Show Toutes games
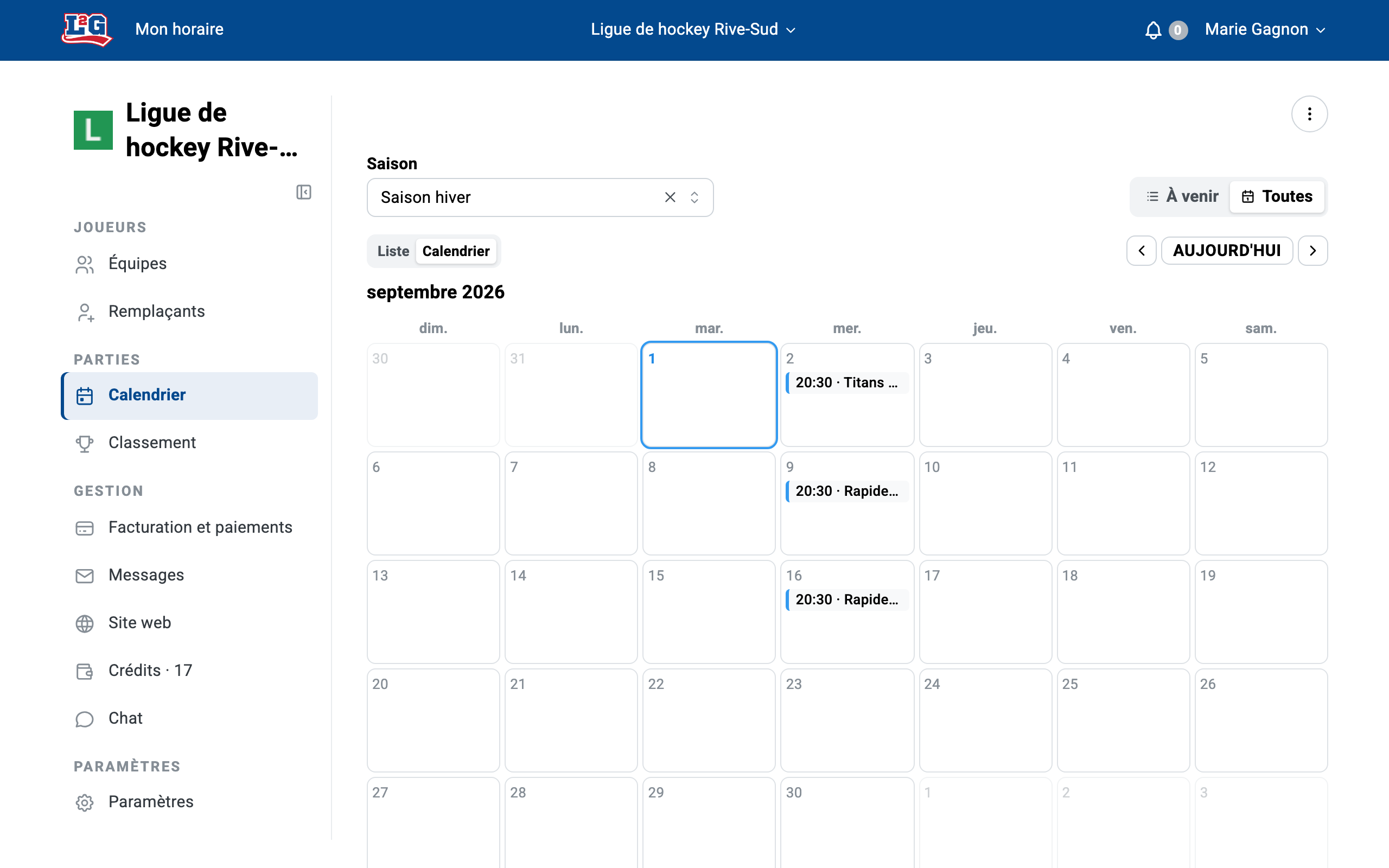Screen dimensions: 1389x868 coord(1277,196)
